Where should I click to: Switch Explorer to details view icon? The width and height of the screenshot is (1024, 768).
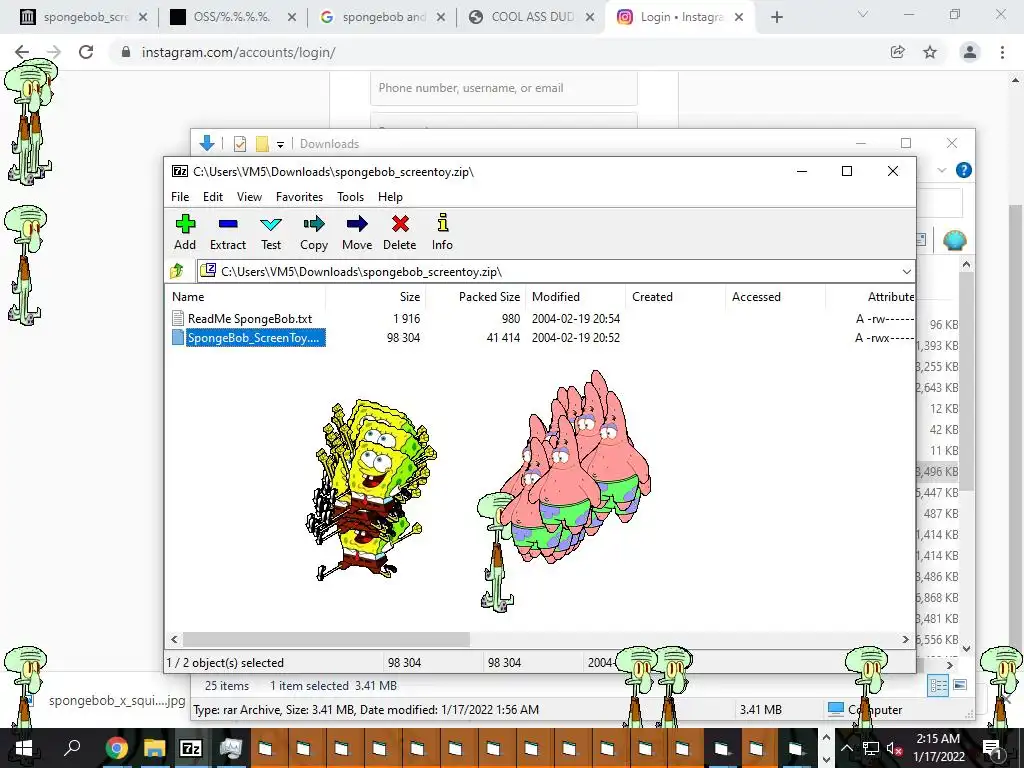(x=938, y=686)
